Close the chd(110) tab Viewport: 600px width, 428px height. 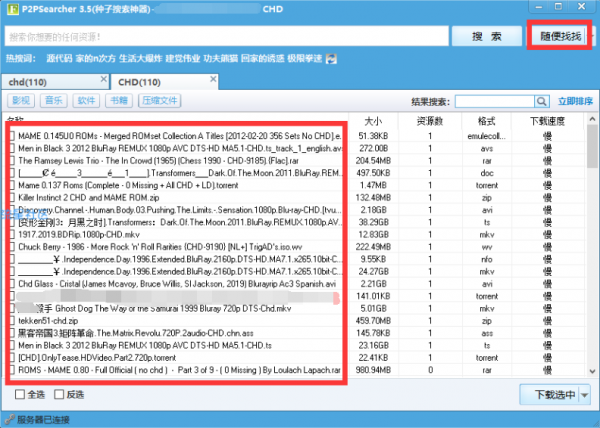point(103,79)
